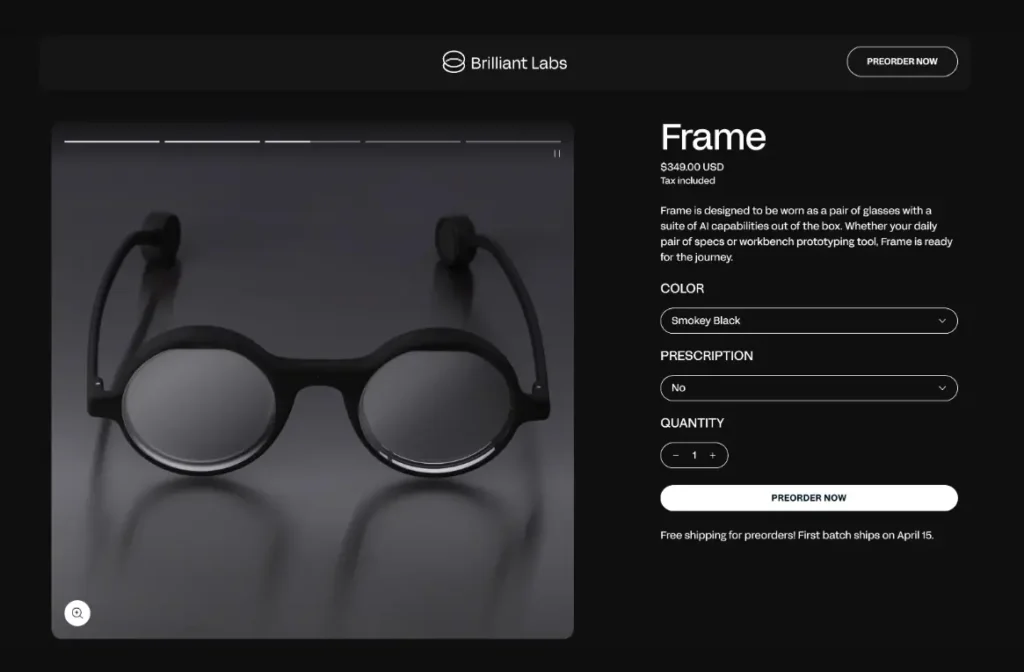Viewport: 1024px width, 672px height.
Task: Open the Brilliant Labs logo homepage link
Action: click(505, 63)
